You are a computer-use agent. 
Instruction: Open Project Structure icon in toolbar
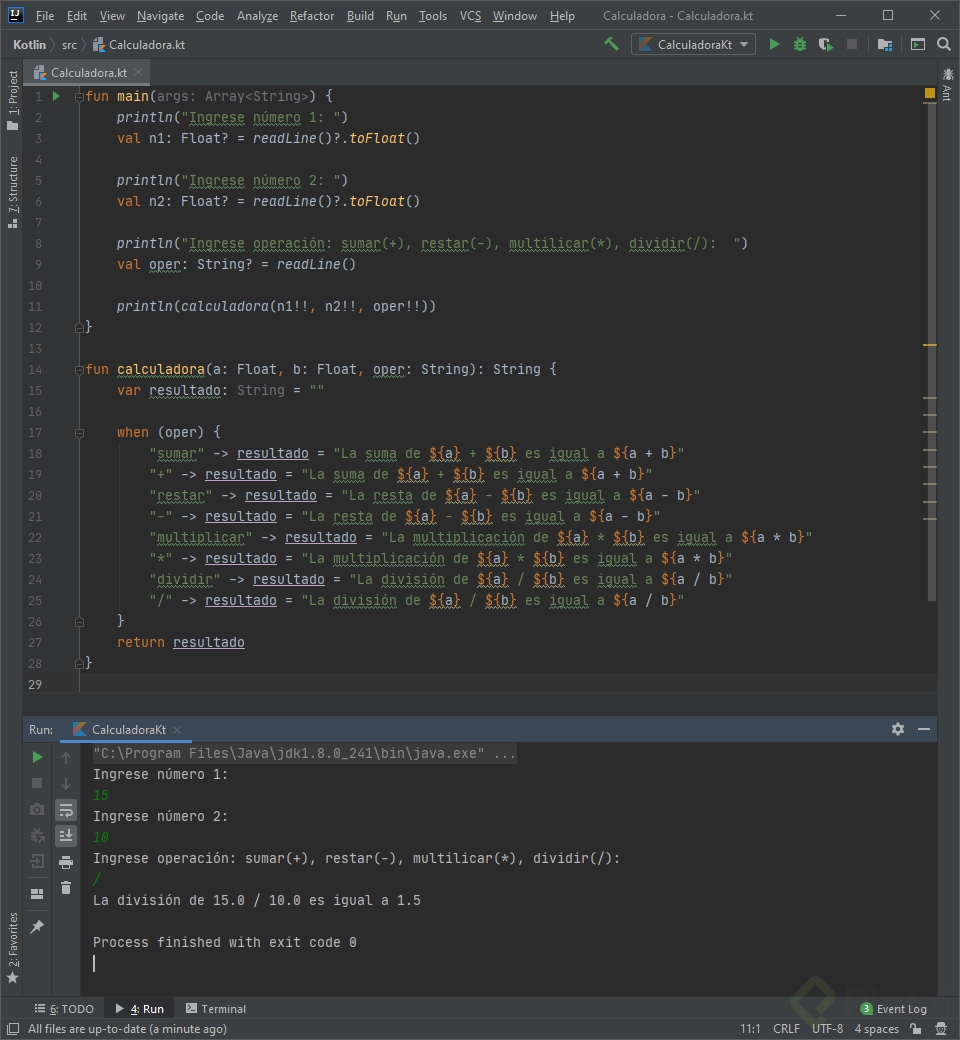[x=884, y=44]
